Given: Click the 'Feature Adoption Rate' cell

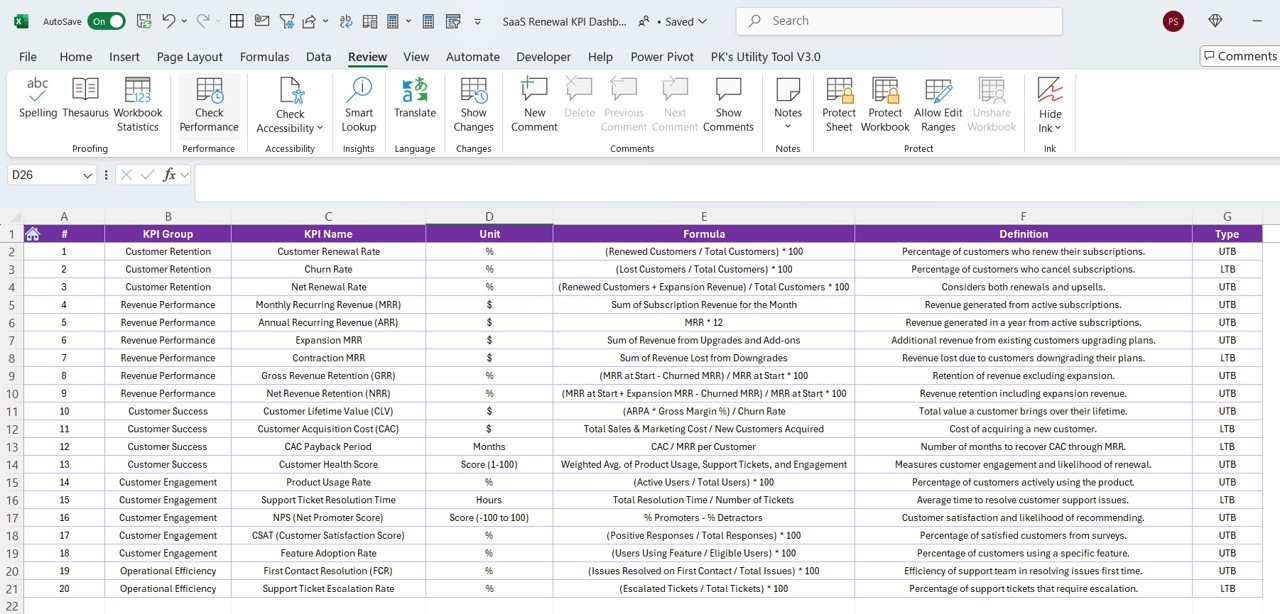Looking at the screenshot, I should pos(328,553).
